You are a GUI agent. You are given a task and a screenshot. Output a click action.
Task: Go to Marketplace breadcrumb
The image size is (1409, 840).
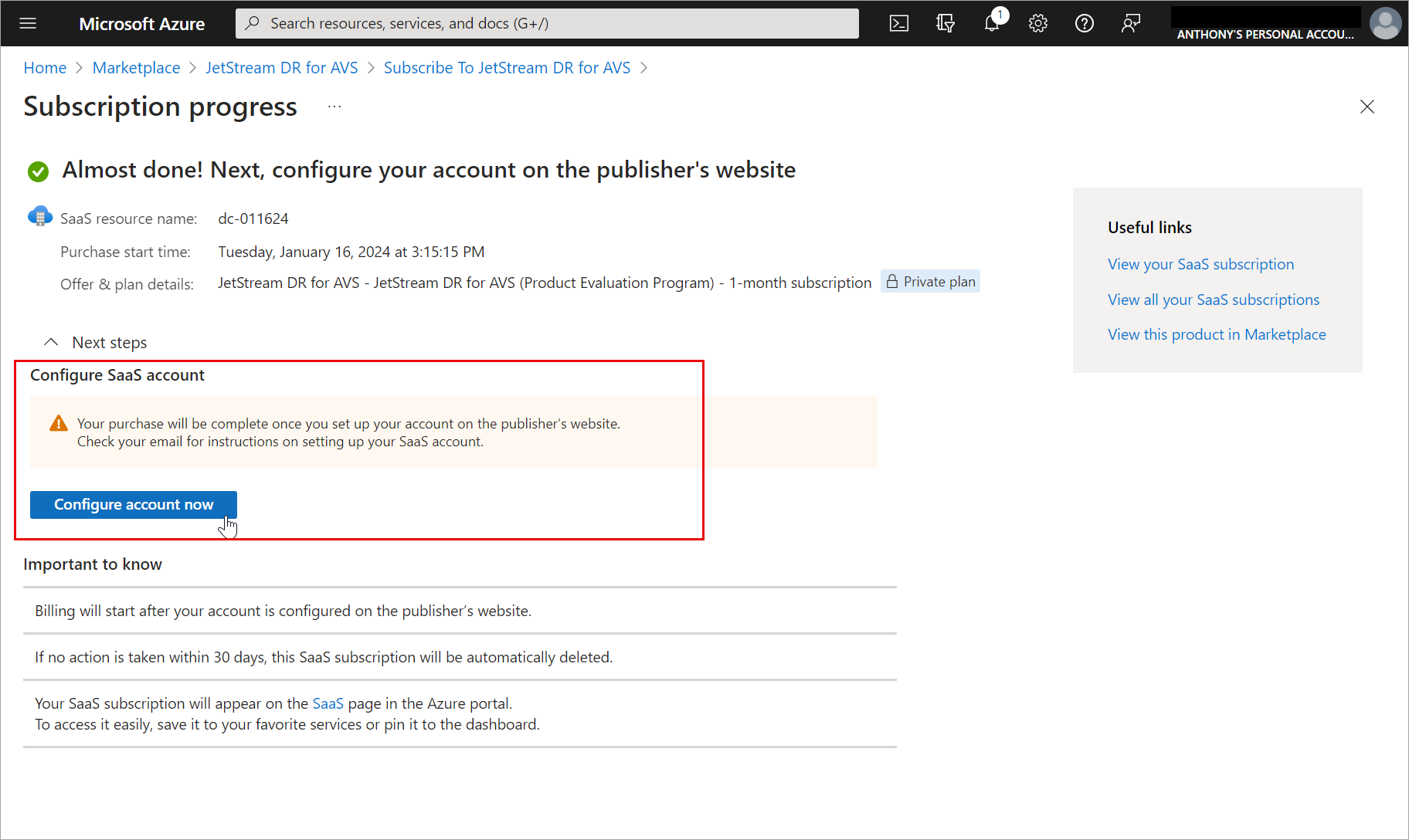(x=136, y=68)
